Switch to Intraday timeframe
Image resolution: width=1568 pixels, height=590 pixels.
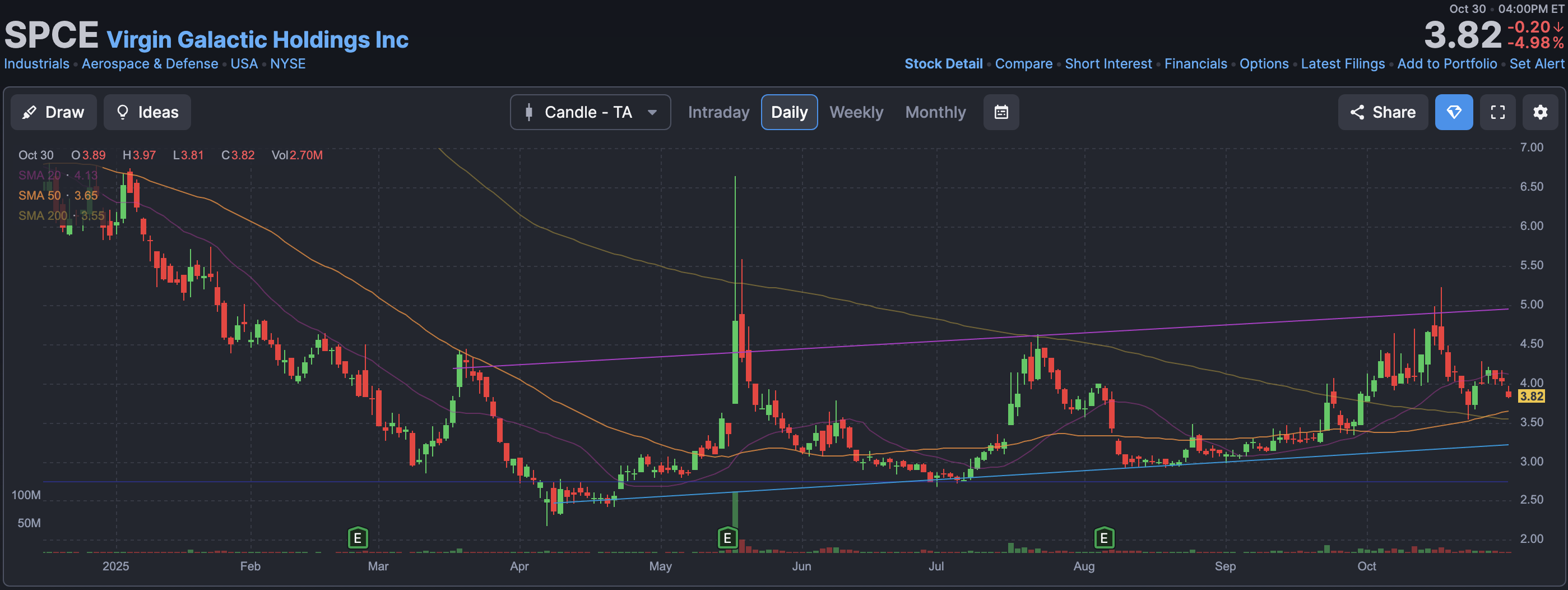tap(718, 112)
